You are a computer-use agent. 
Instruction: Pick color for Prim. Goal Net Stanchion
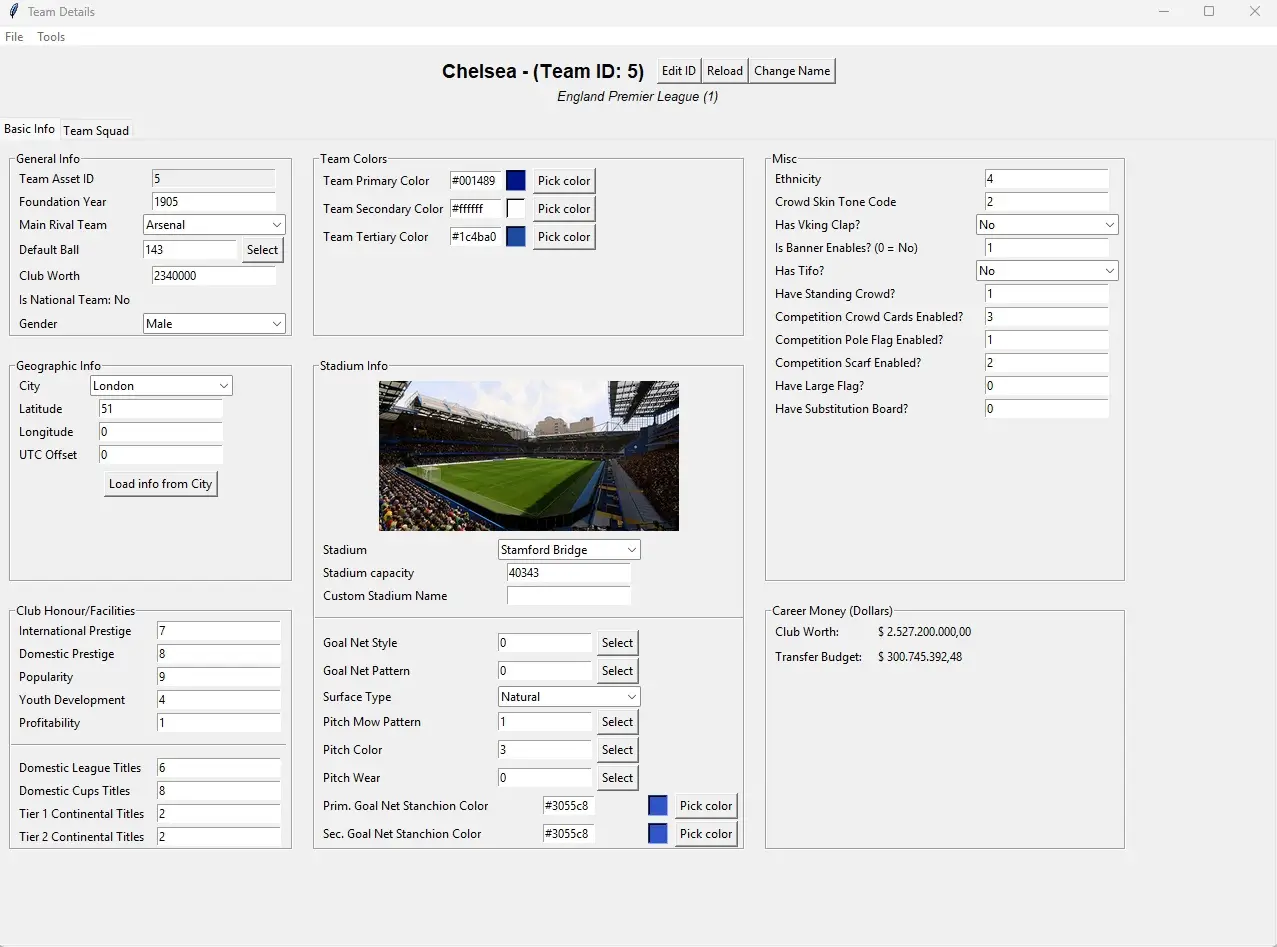pyautogui.click(x=706, y=806)
